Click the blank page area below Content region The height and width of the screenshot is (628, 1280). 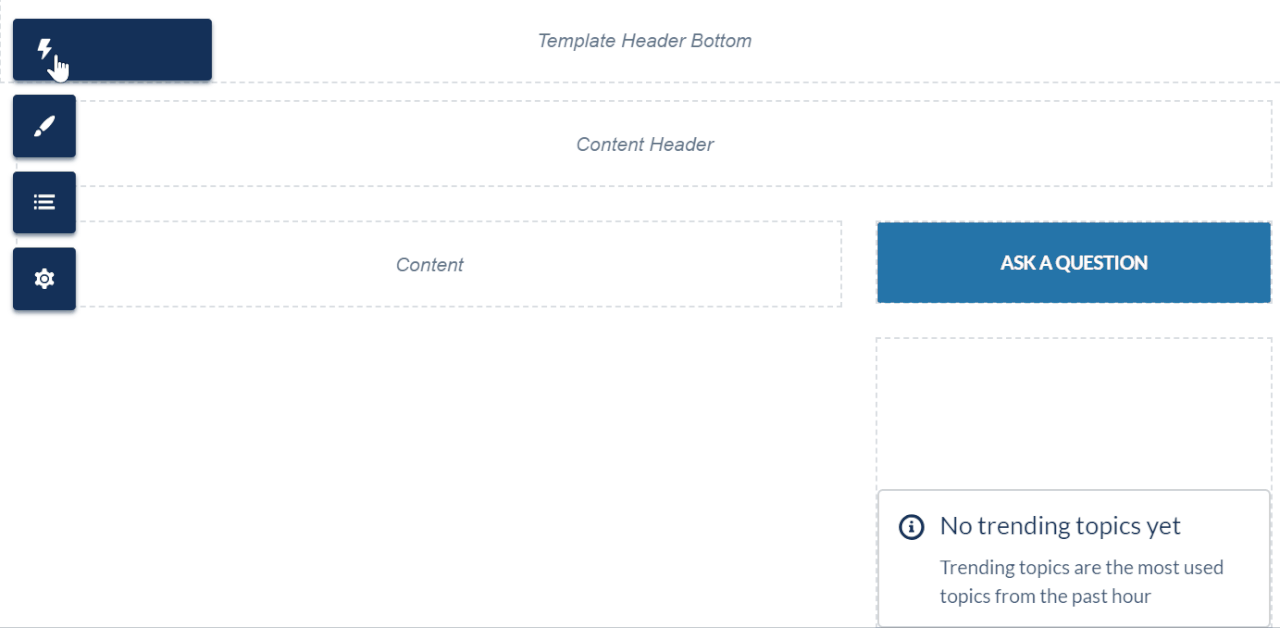point(430,460)
